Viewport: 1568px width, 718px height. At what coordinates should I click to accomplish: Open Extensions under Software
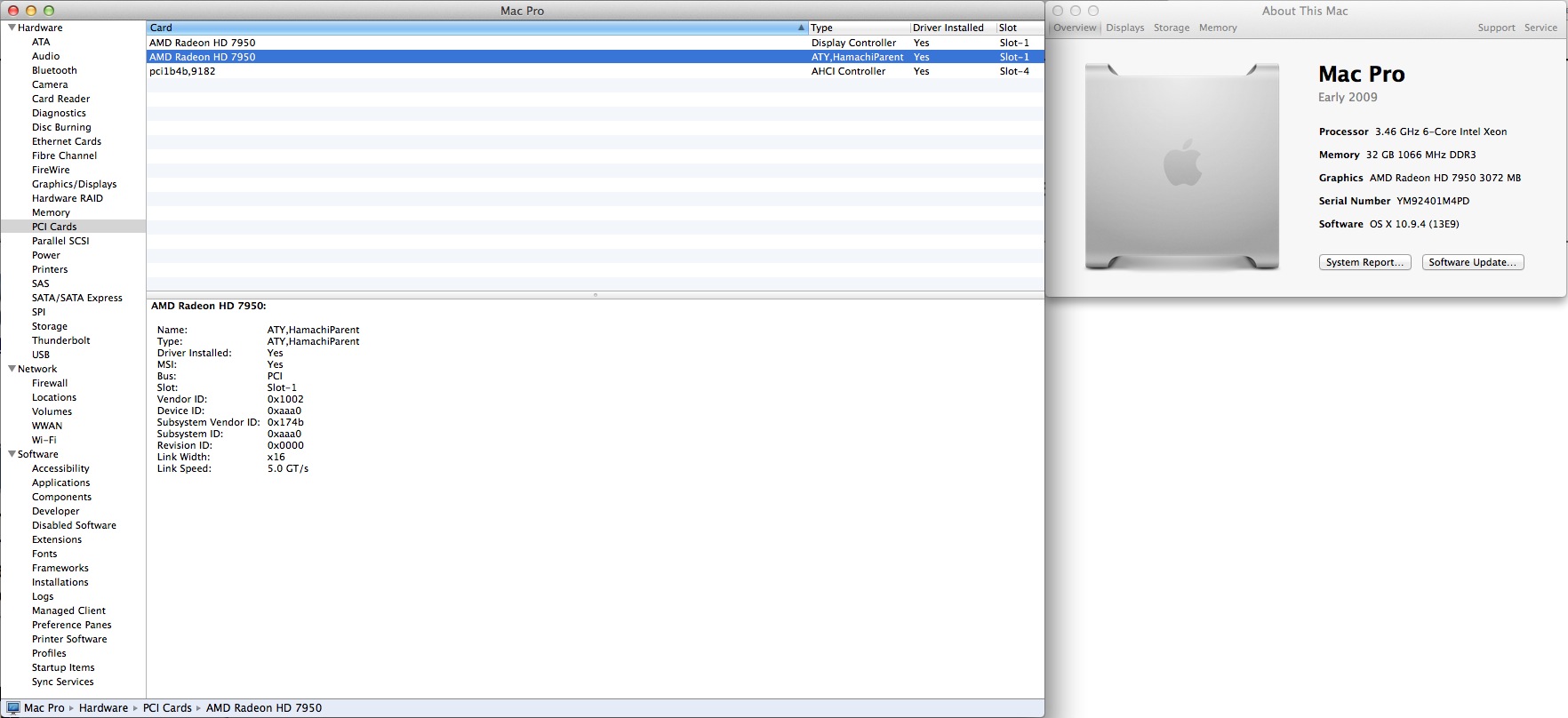pyautogui.click(x=57, y=539)
